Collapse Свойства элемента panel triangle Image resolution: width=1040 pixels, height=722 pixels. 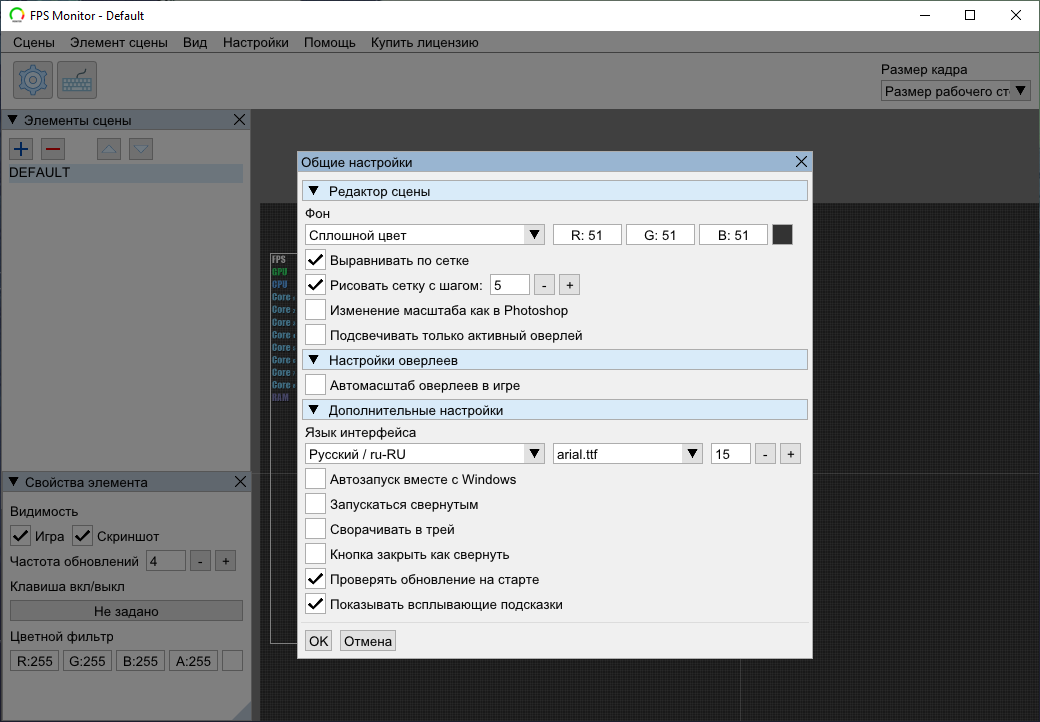[x=13, y=482]
